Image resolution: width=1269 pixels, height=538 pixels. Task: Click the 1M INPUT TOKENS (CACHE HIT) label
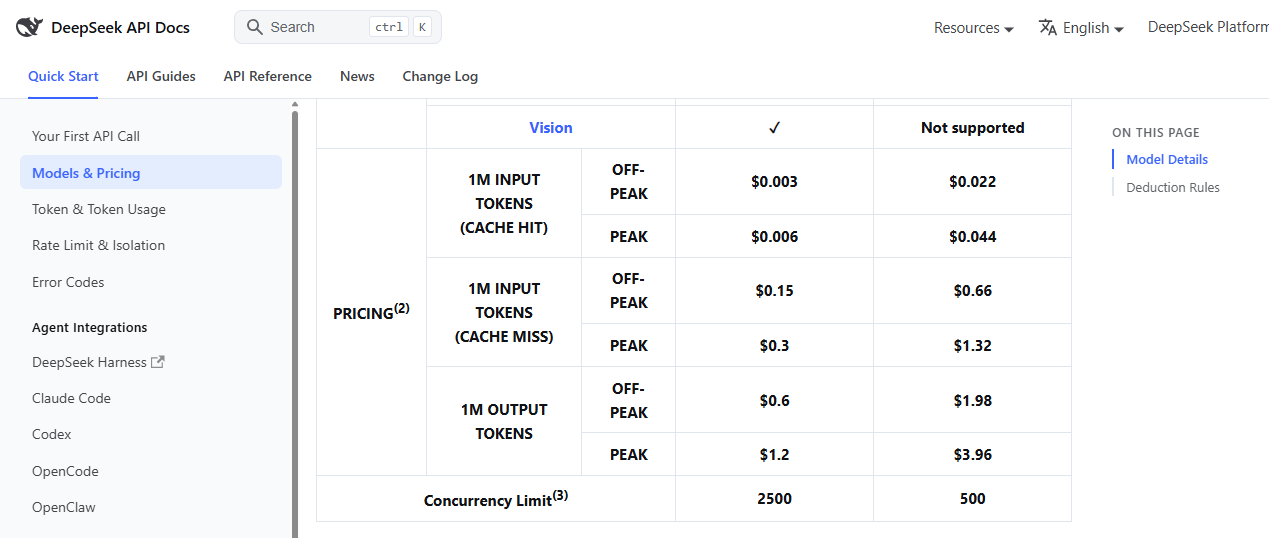coord(504,204)
